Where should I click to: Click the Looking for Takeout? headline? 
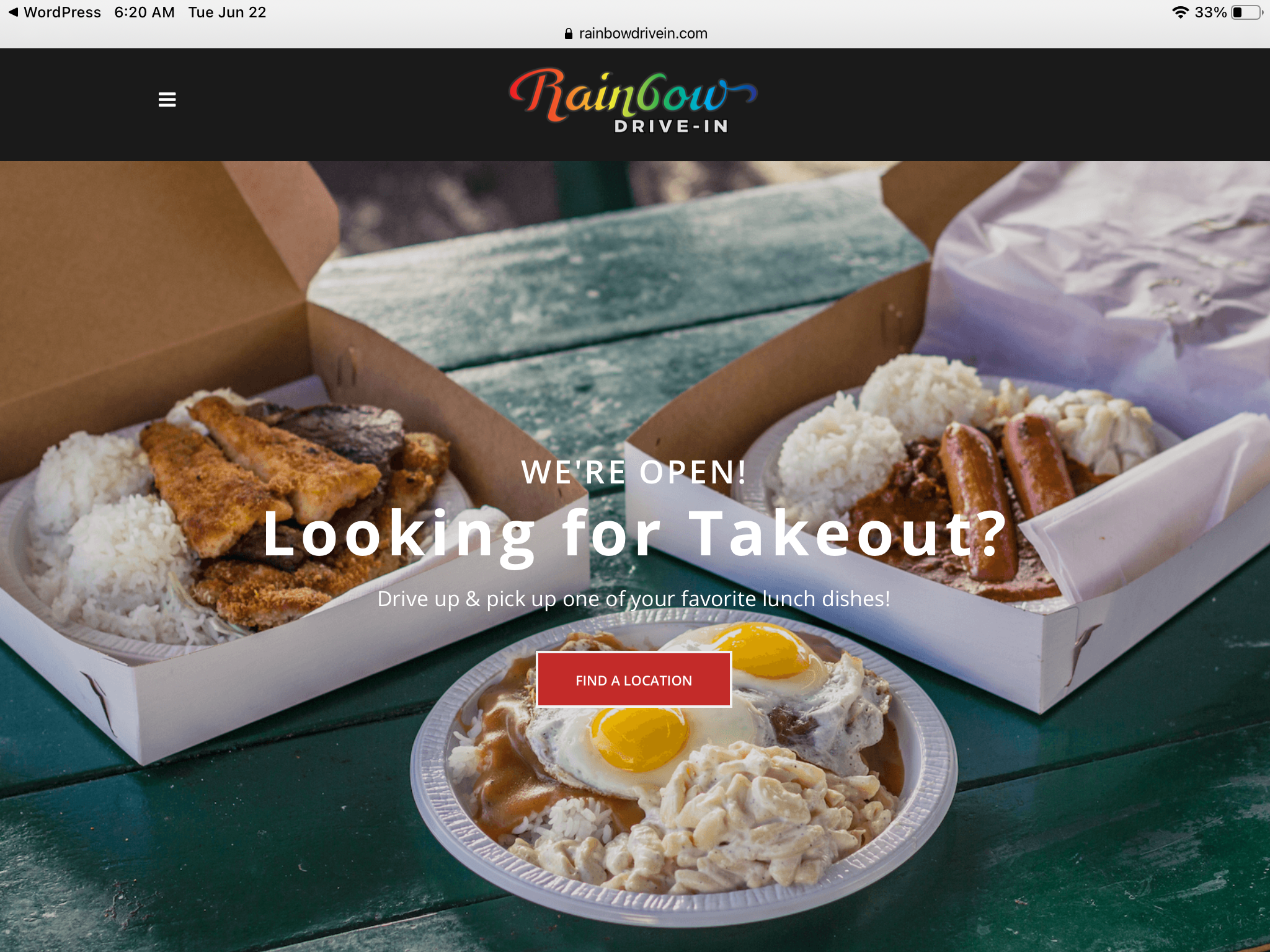point(634,534)
